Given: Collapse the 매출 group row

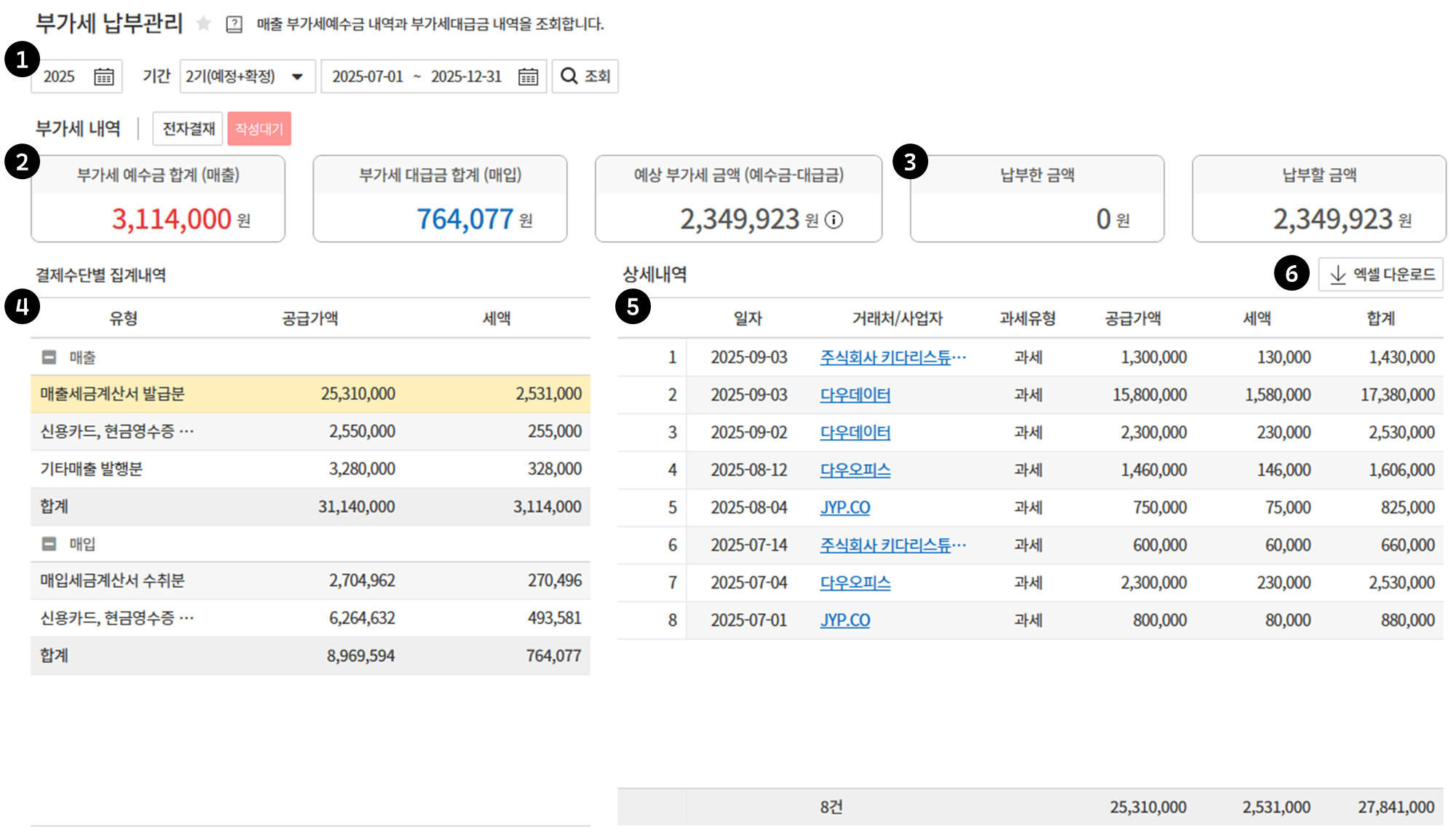Looking at the screenshot, I should click(x=49, y=358).
